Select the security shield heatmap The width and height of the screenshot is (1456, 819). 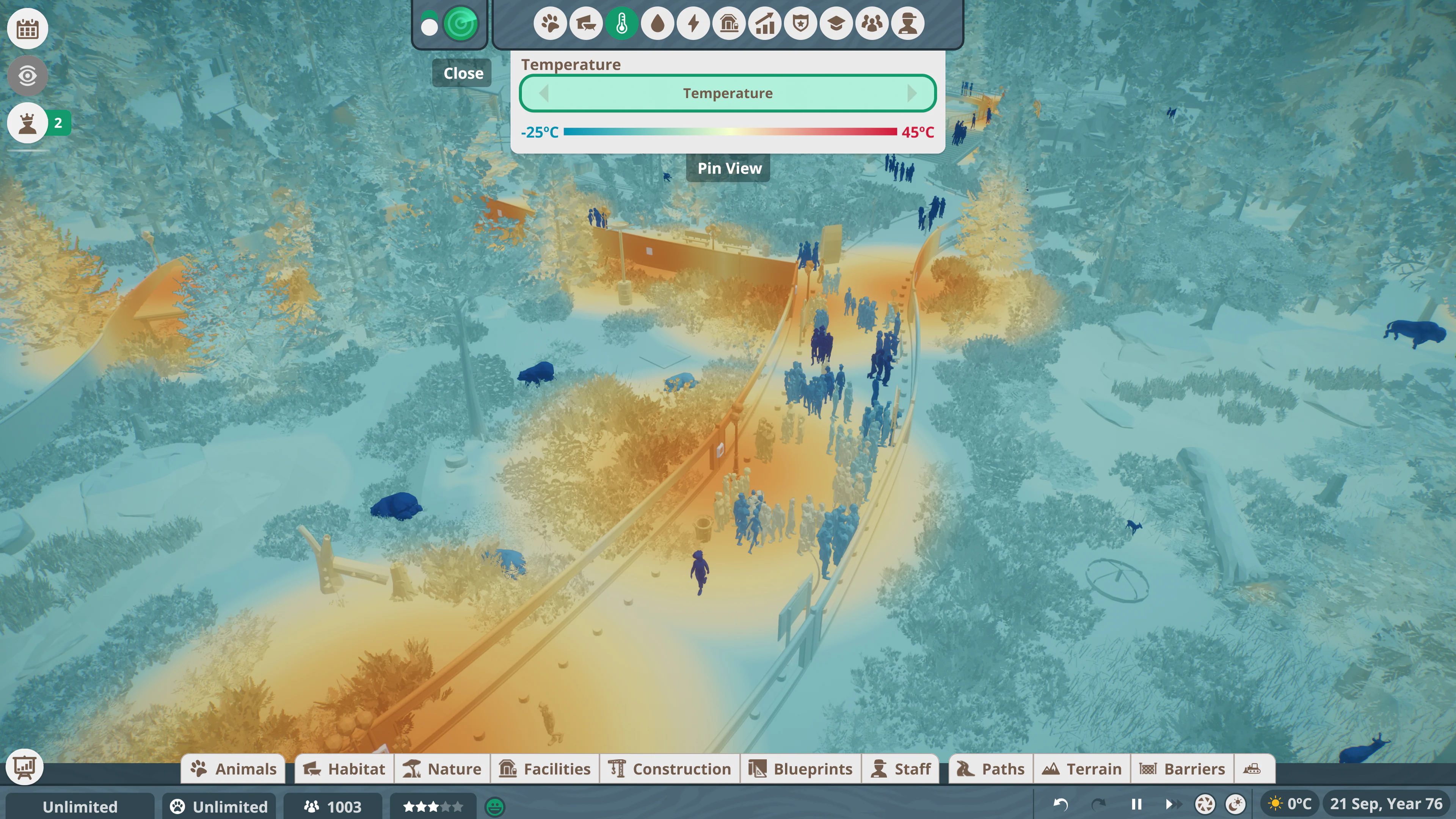[x=801, y=23]
